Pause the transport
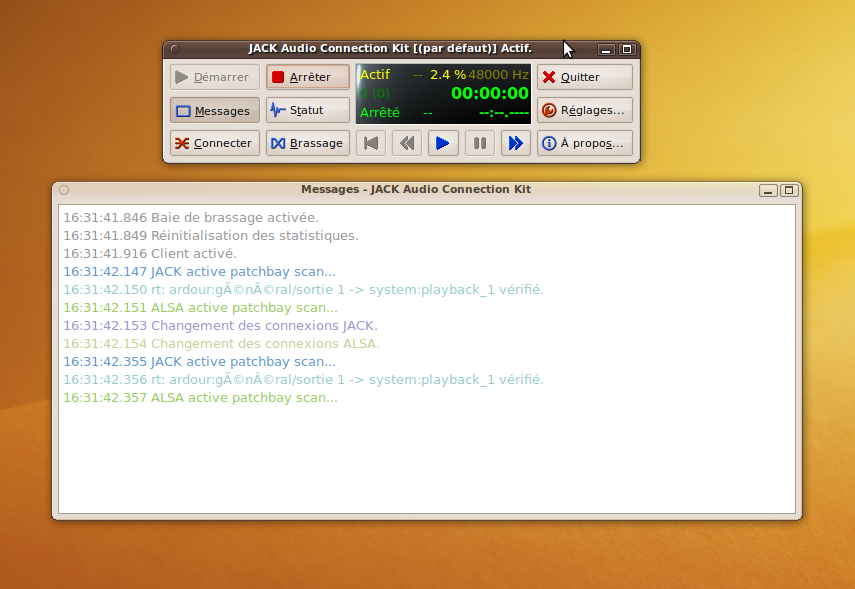 click(x=479, y=143)
